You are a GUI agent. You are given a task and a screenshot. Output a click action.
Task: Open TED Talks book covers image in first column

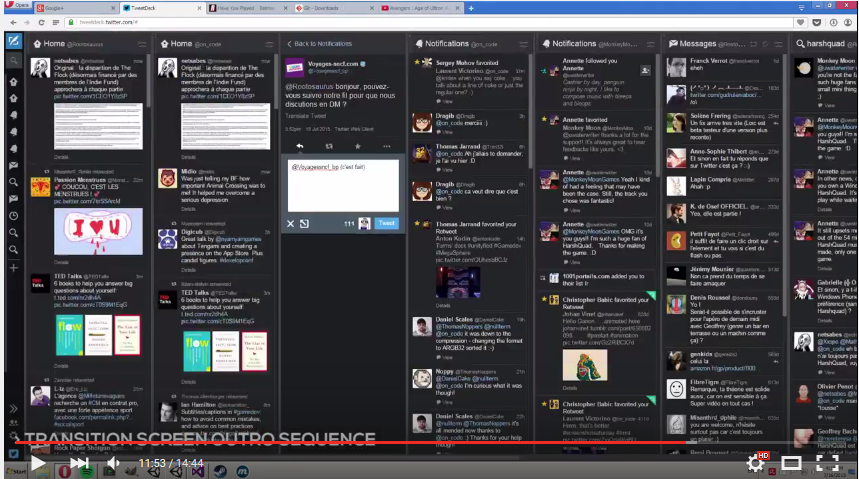pos(98,335)
